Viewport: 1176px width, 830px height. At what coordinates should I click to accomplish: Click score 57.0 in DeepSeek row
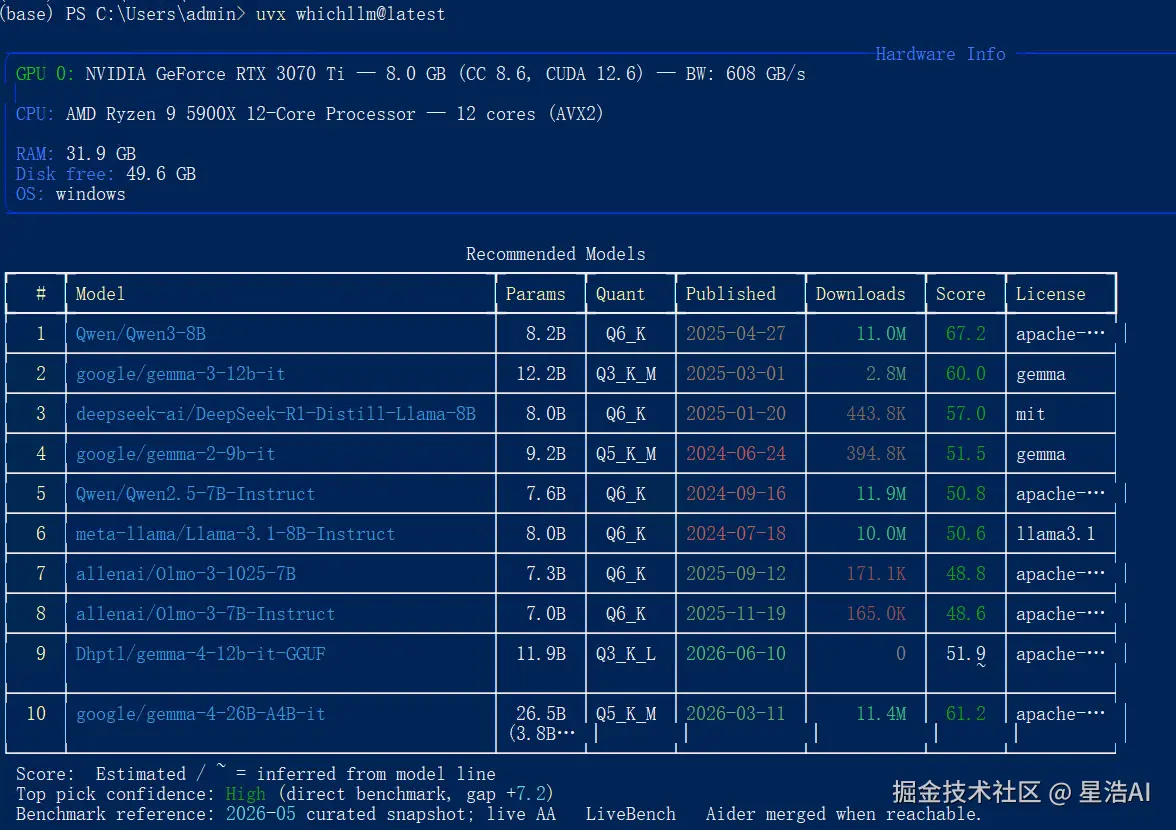tap(965, 414)
